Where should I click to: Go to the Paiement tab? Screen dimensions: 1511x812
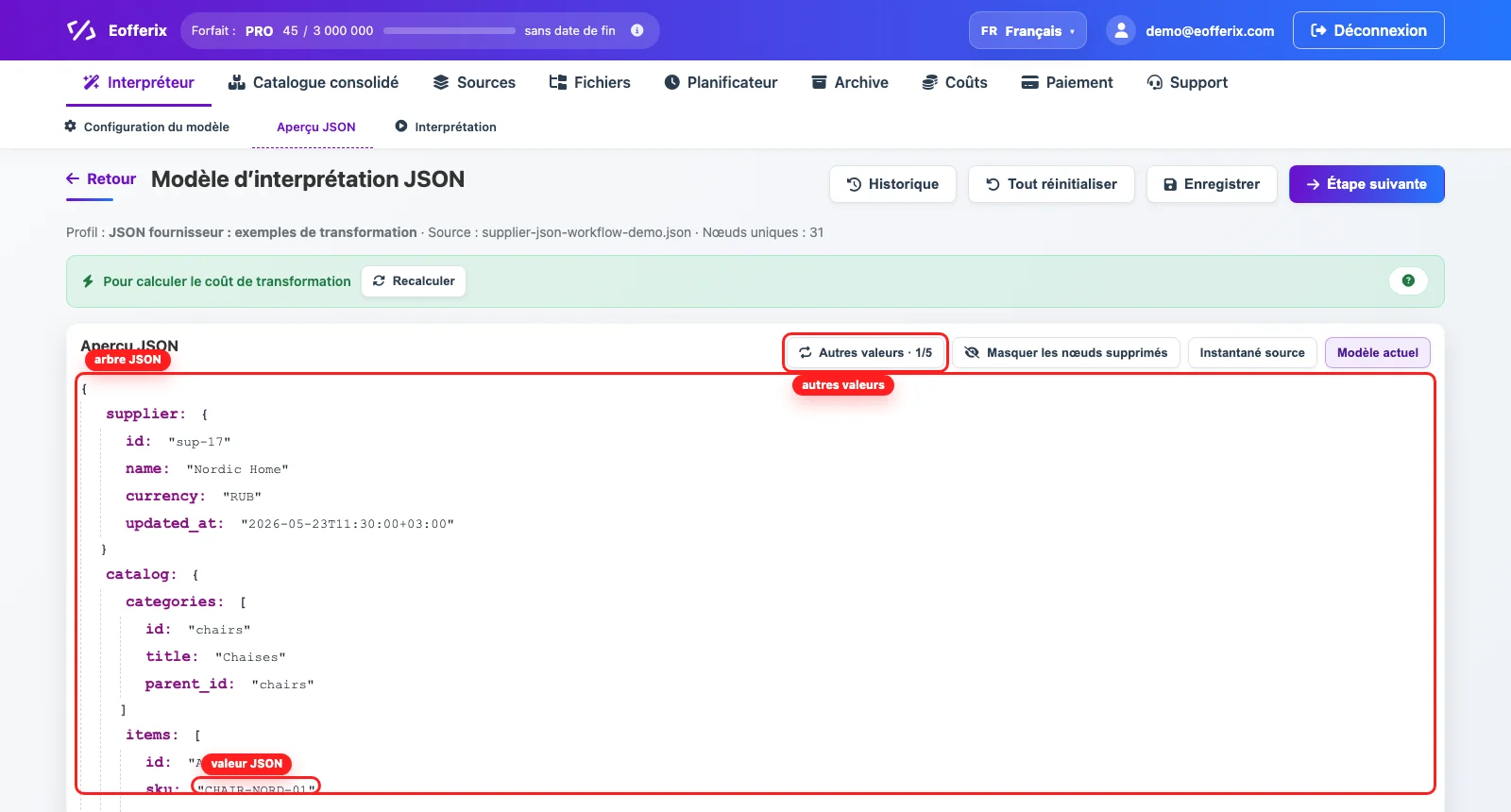tap(1067, 82)
